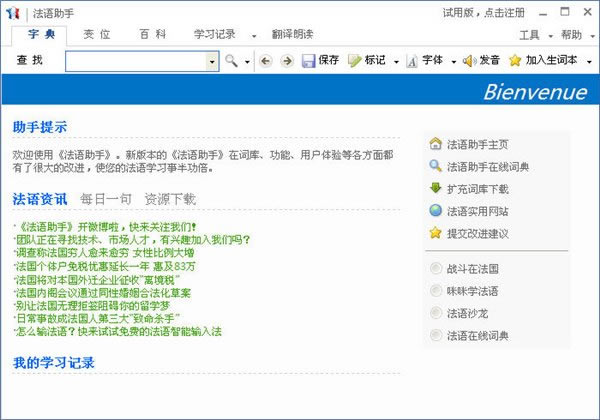The image size is (600, 420).
Task: Open news 法国个体户免税优惠延长一年
Action: 105,266
